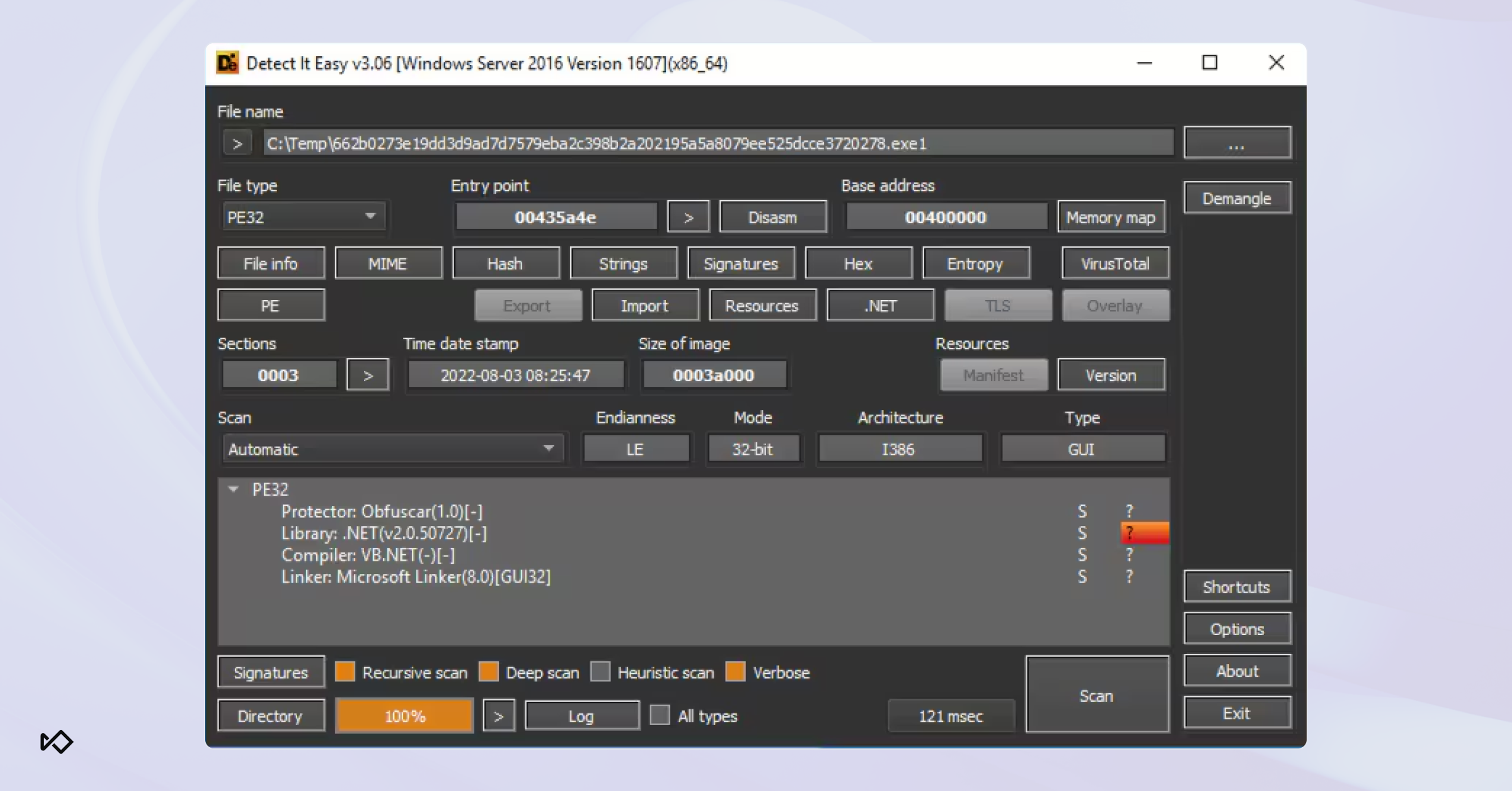This screenshot has width=1512, height=791.
Task: Enable the All types checkbox
Action: [x=660, y=715]
